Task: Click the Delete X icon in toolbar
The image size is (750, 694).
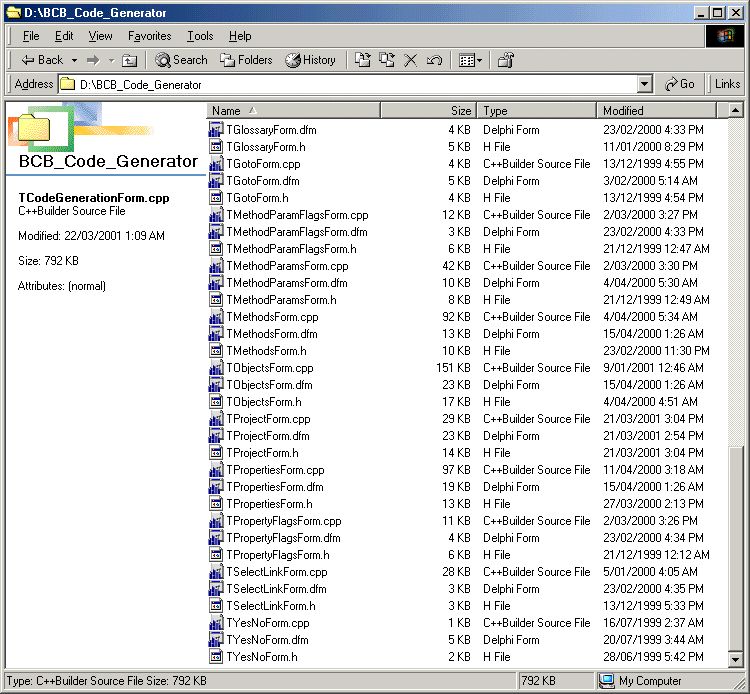Action: [x=410, y=60]
